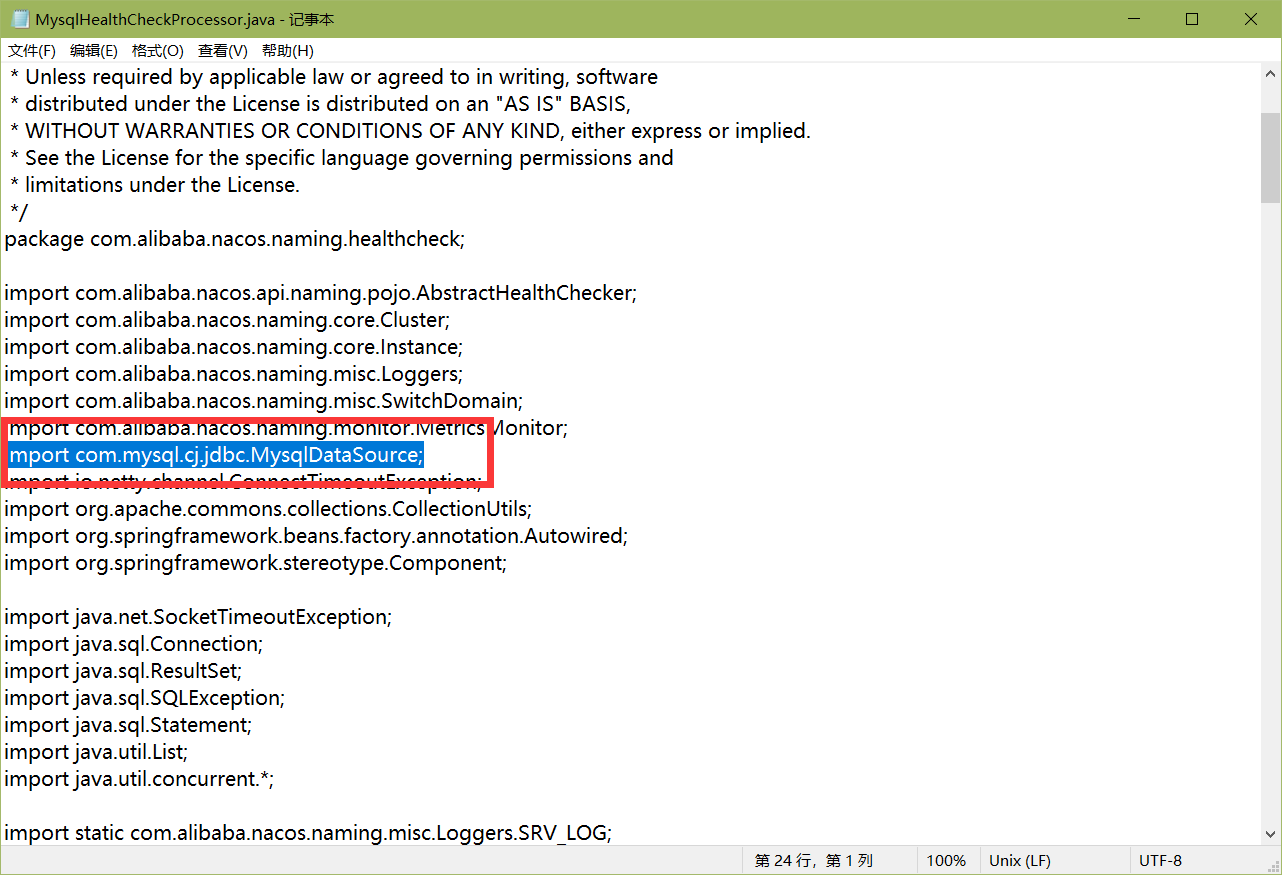Viewport: 1282px width, 875px height.
Task: Minimize the Notepad window
Action: (1133, 19)
